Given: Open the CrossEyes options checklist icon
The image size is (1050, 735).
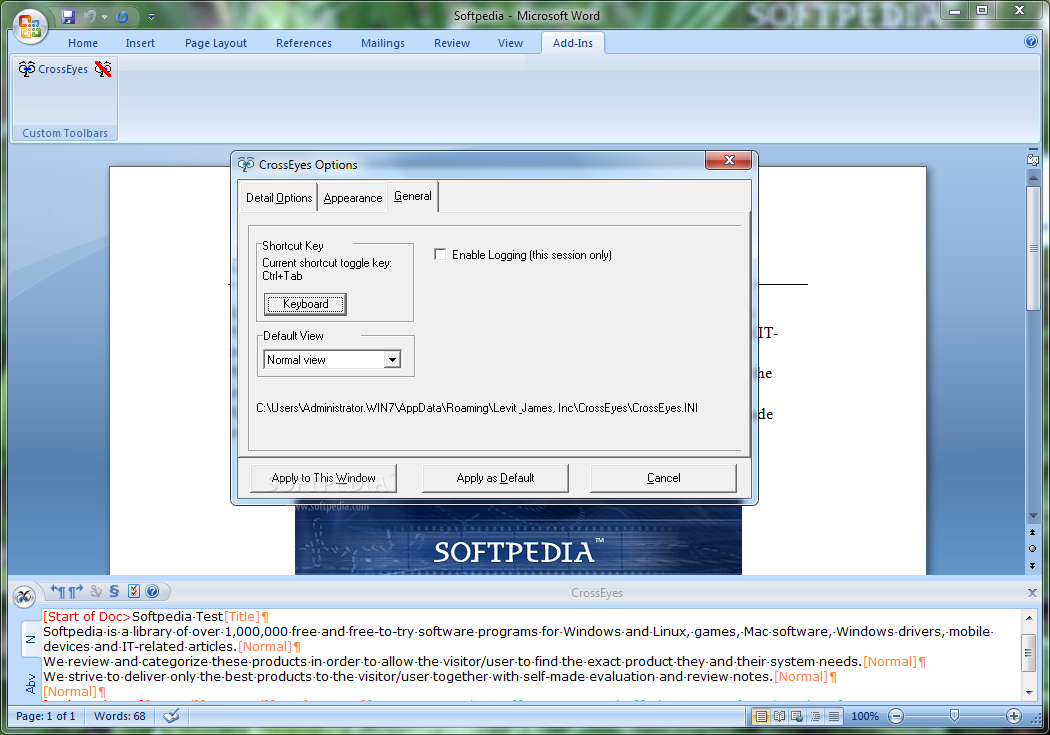Looking at the screenshot, I should [133, 591].
